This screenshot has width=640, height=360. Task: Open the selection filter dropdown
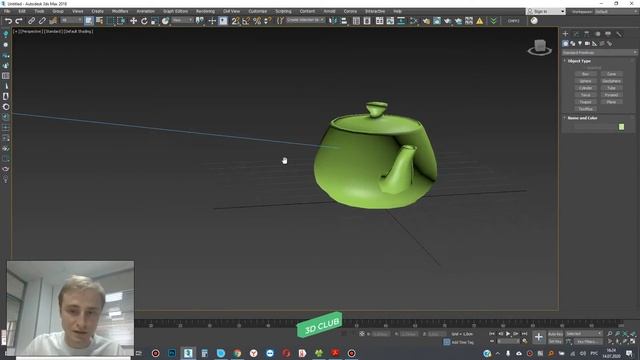71,20
